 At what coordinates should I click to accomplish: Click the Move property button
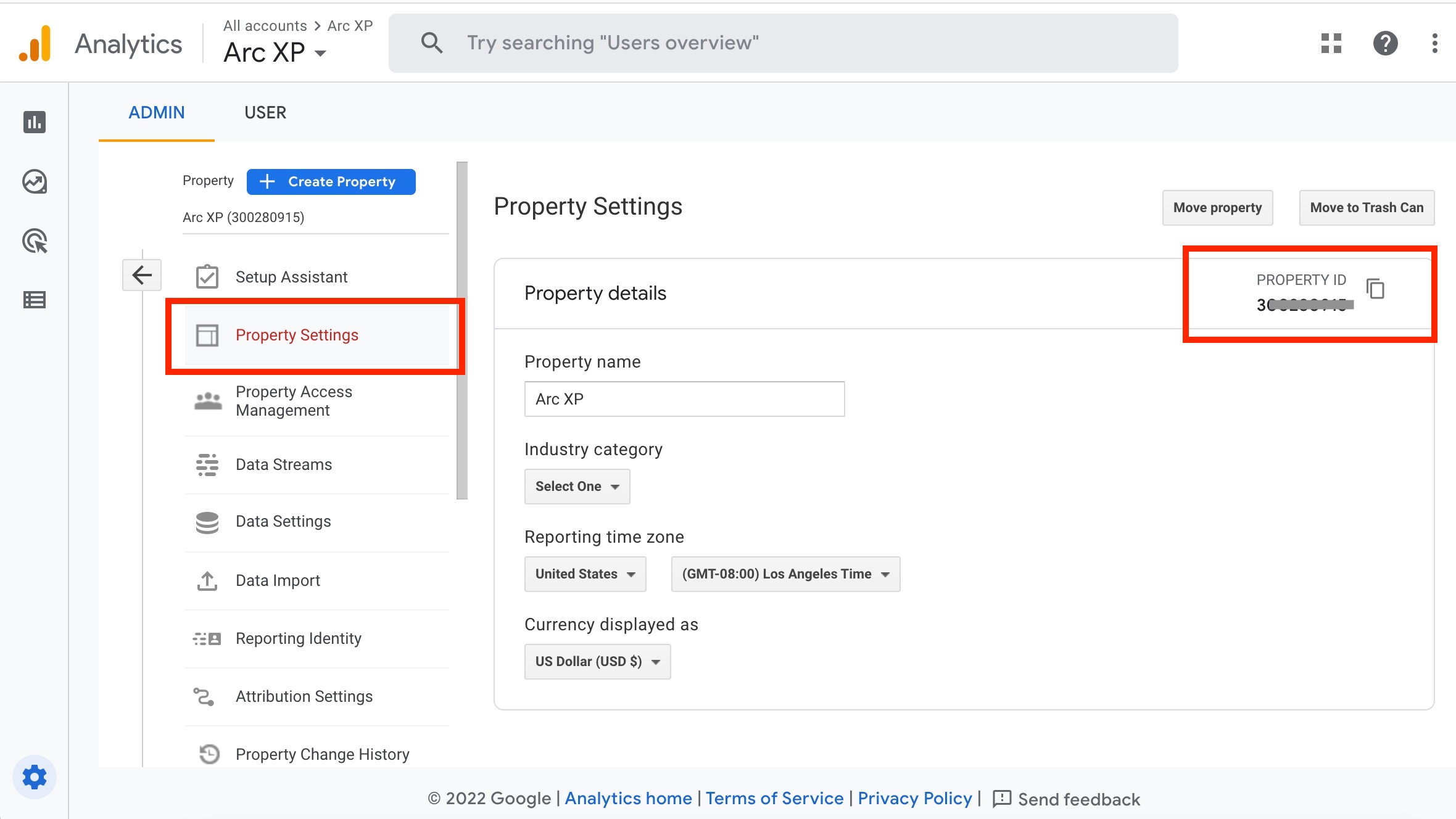(x=1217, y=208)
